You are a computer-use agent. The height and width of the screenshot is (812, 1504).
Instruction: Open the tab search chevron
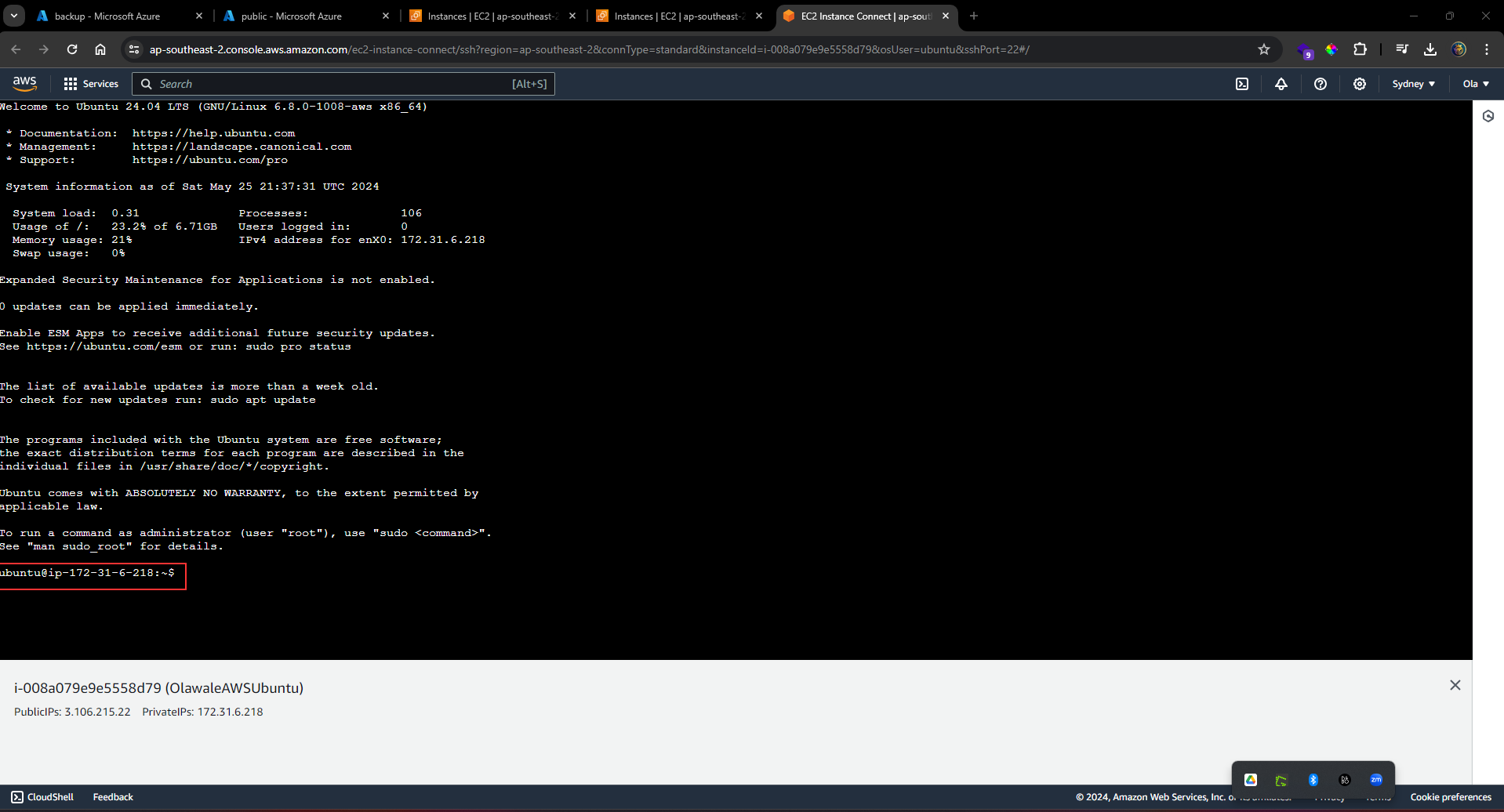coord(13,16)
